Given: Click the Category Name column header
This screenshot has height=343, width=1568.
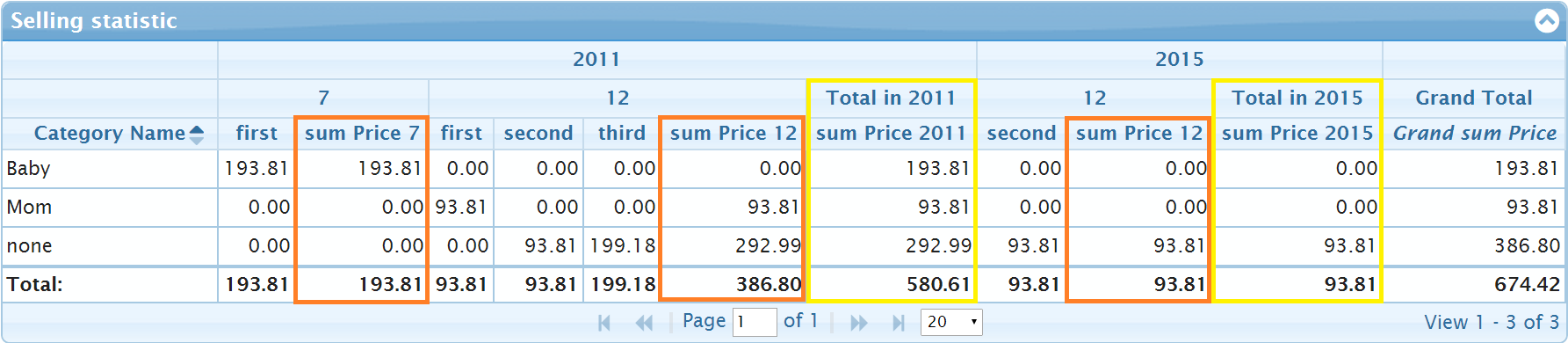Looking at the screenshot, I should click(110, 134).
